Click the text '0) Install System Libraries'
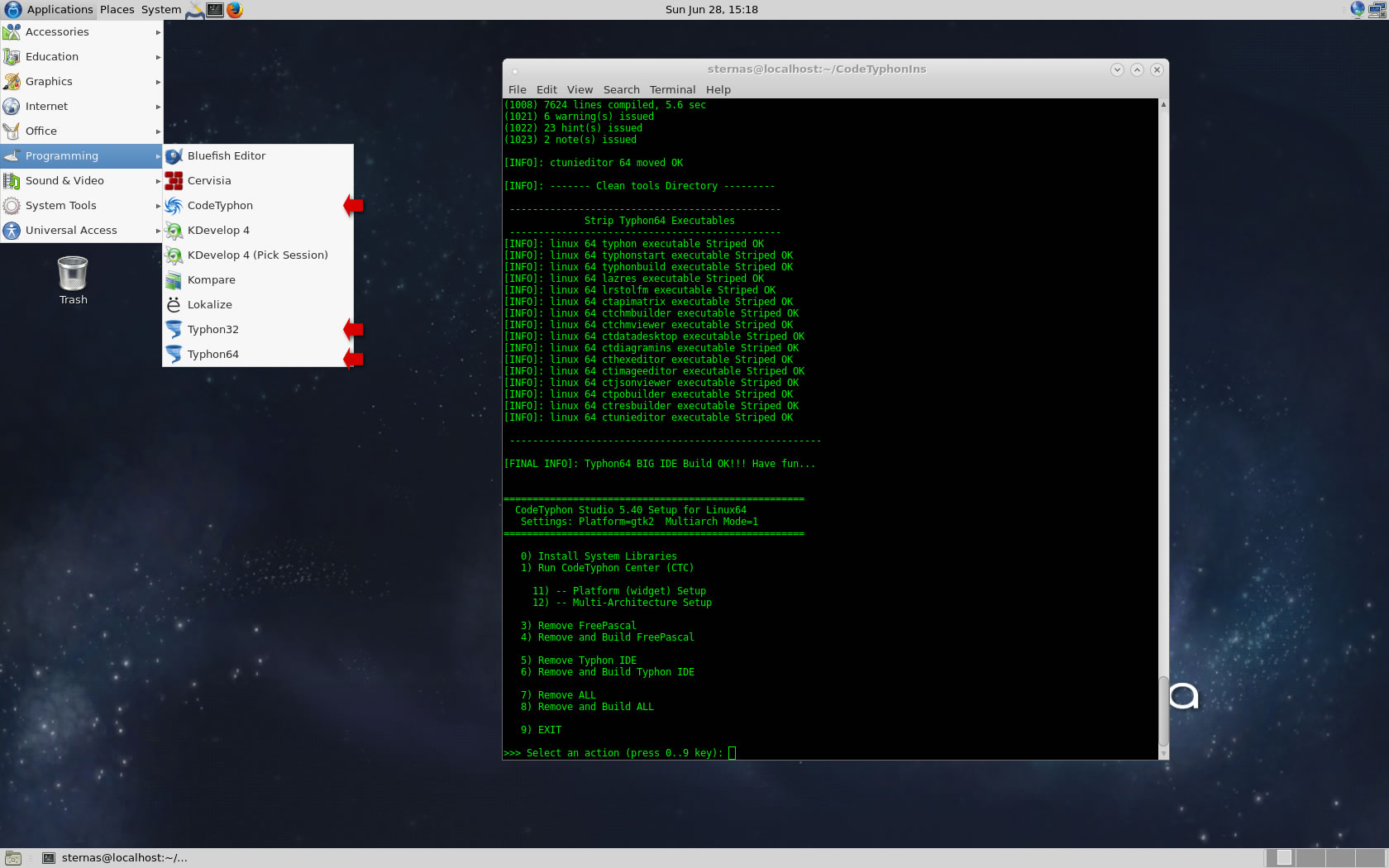This screenshot has width=1389, height=868. coord(599,556)
